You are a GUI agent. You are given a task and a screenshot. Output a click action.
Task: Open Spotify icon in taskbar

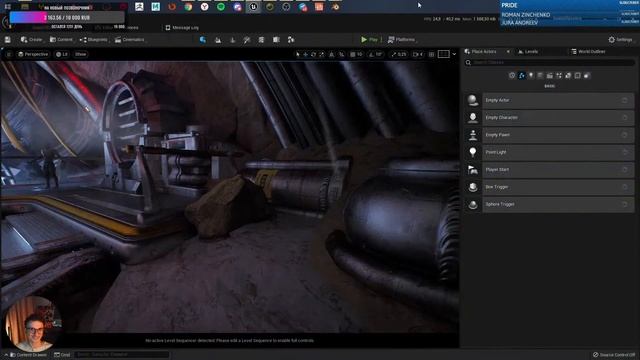(x=221, y=7)
